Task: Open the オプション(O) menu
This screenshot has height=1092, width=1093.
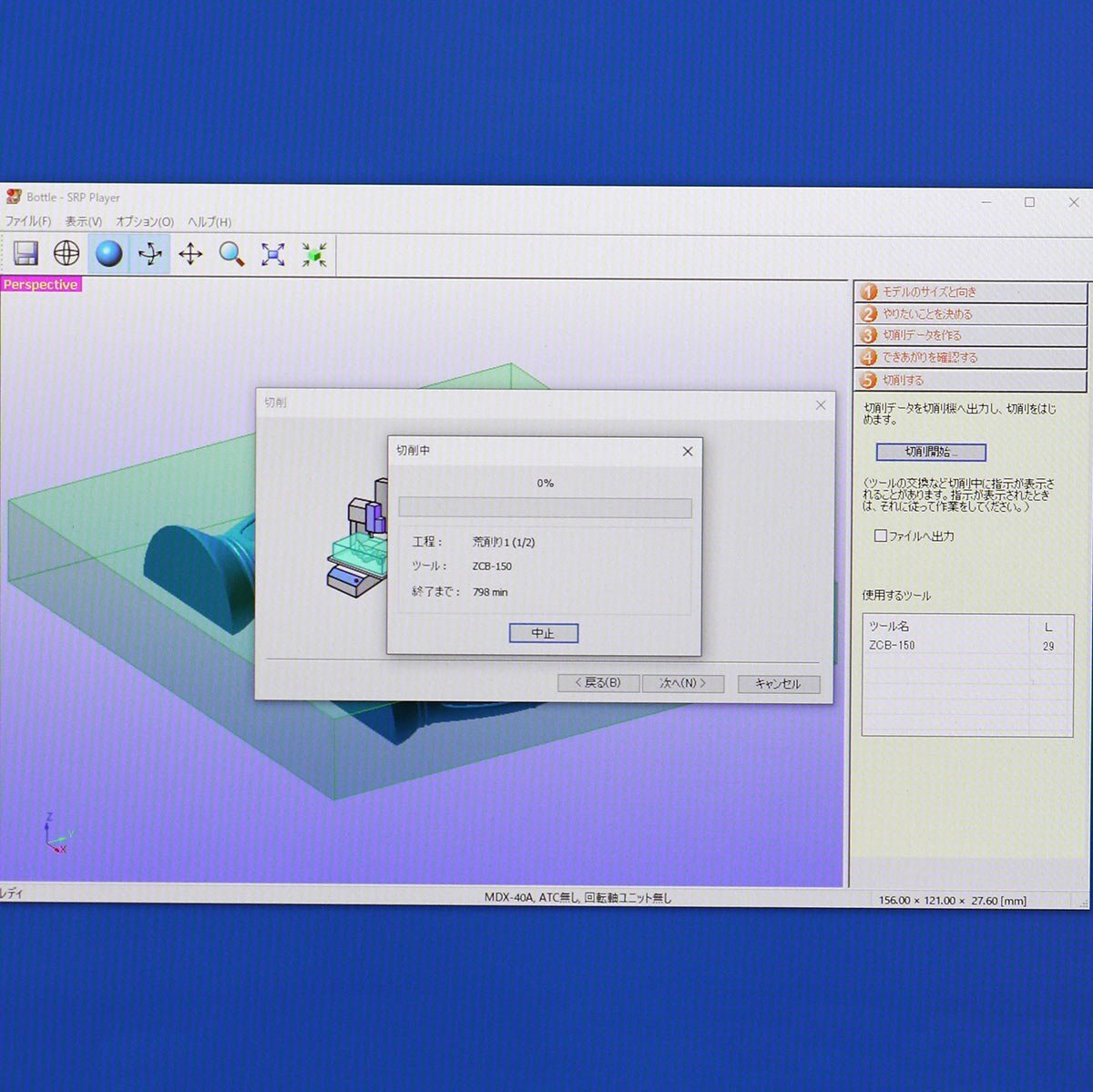Action: [144, 221]
